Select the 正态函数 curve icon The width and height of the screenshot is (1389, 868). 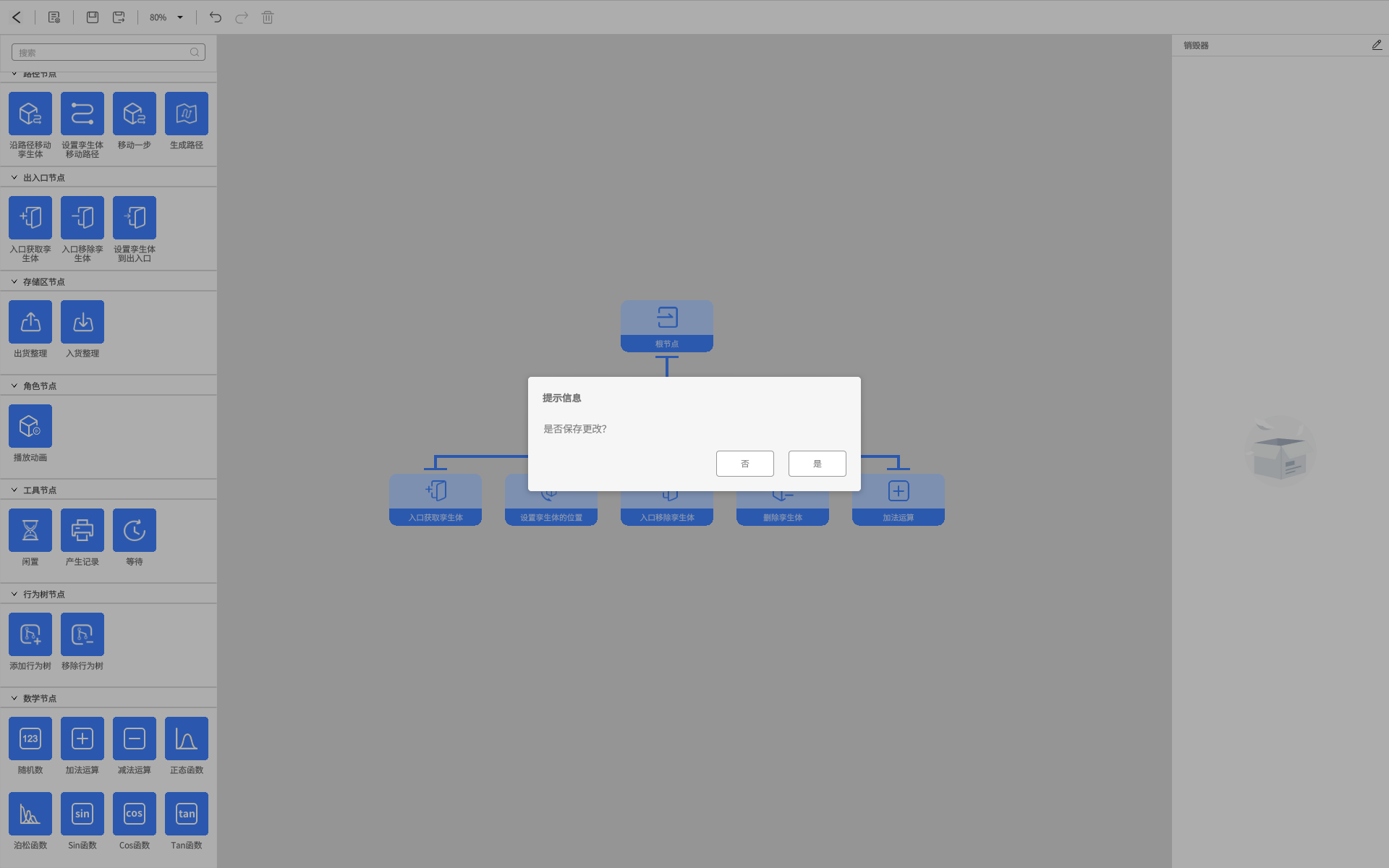tap(186, 739)
